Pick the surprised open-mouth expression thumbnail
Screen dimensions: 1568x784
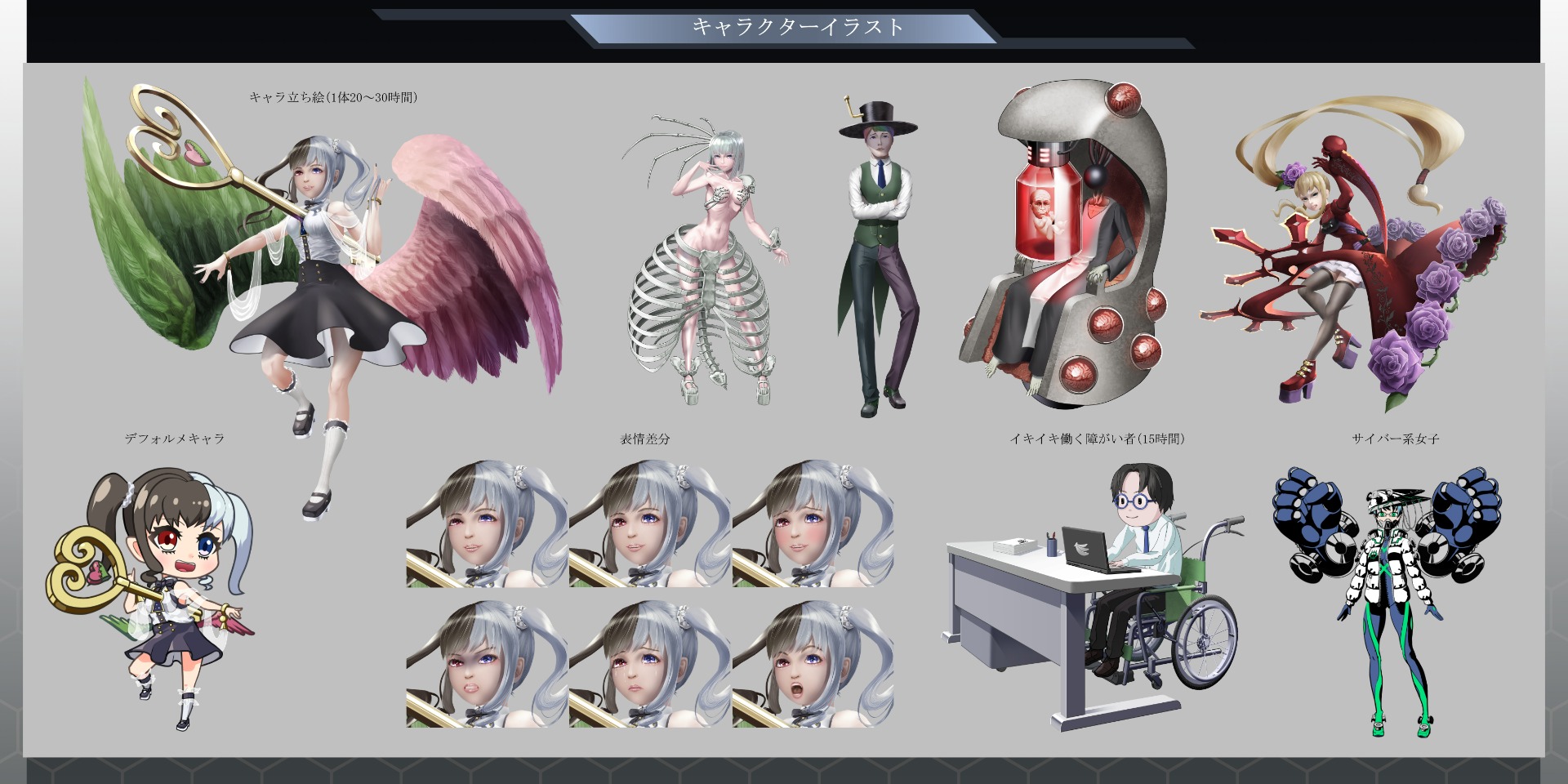point(813,664)
